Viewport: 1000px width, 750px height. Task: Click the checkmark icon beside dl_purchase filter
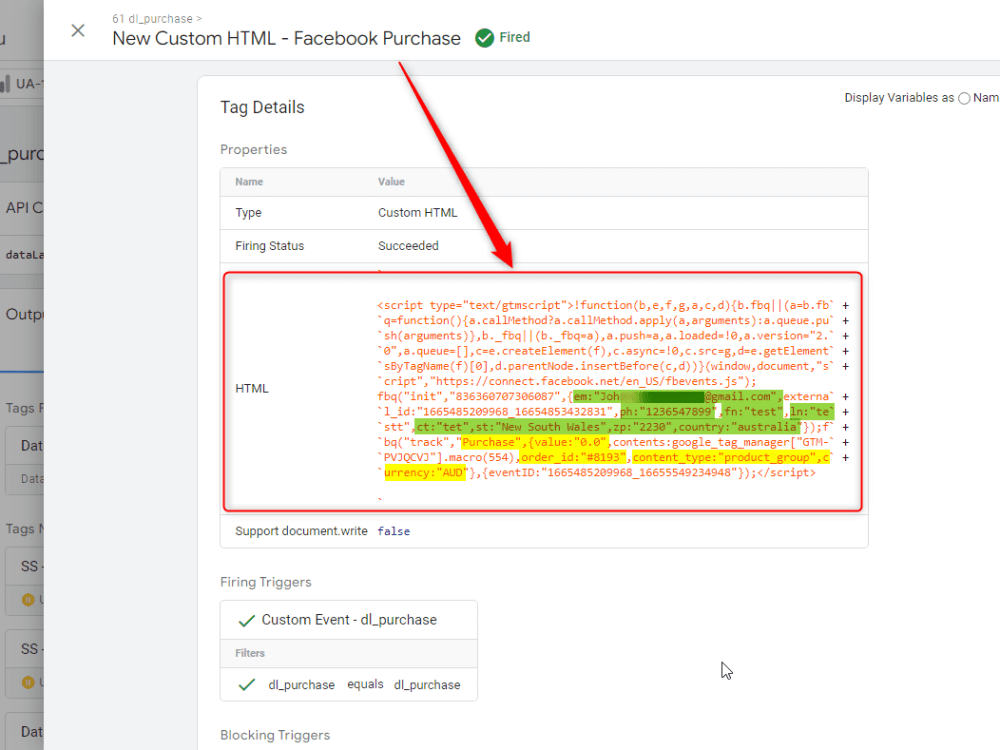point(246,685)
